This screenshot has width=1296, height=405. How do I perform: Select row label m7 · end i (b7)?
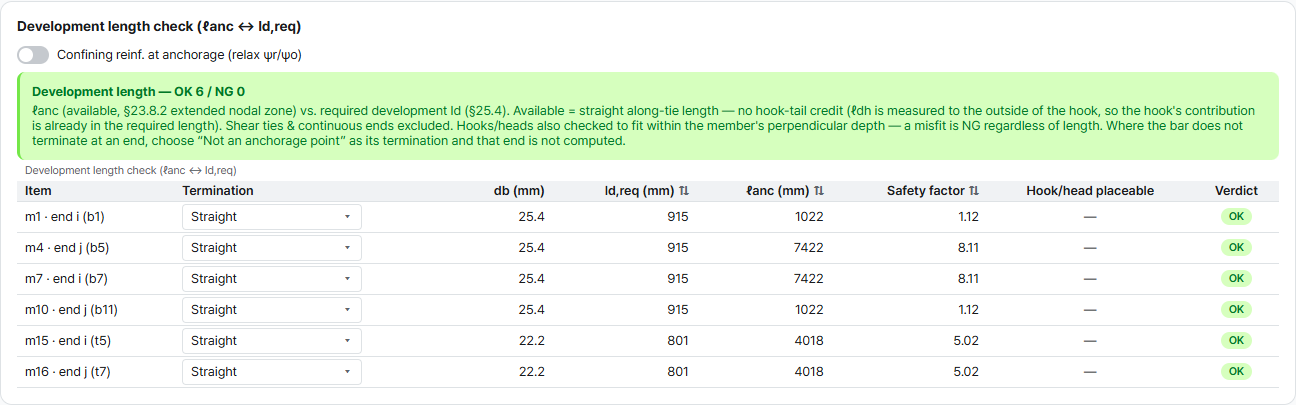click(66, 279)
